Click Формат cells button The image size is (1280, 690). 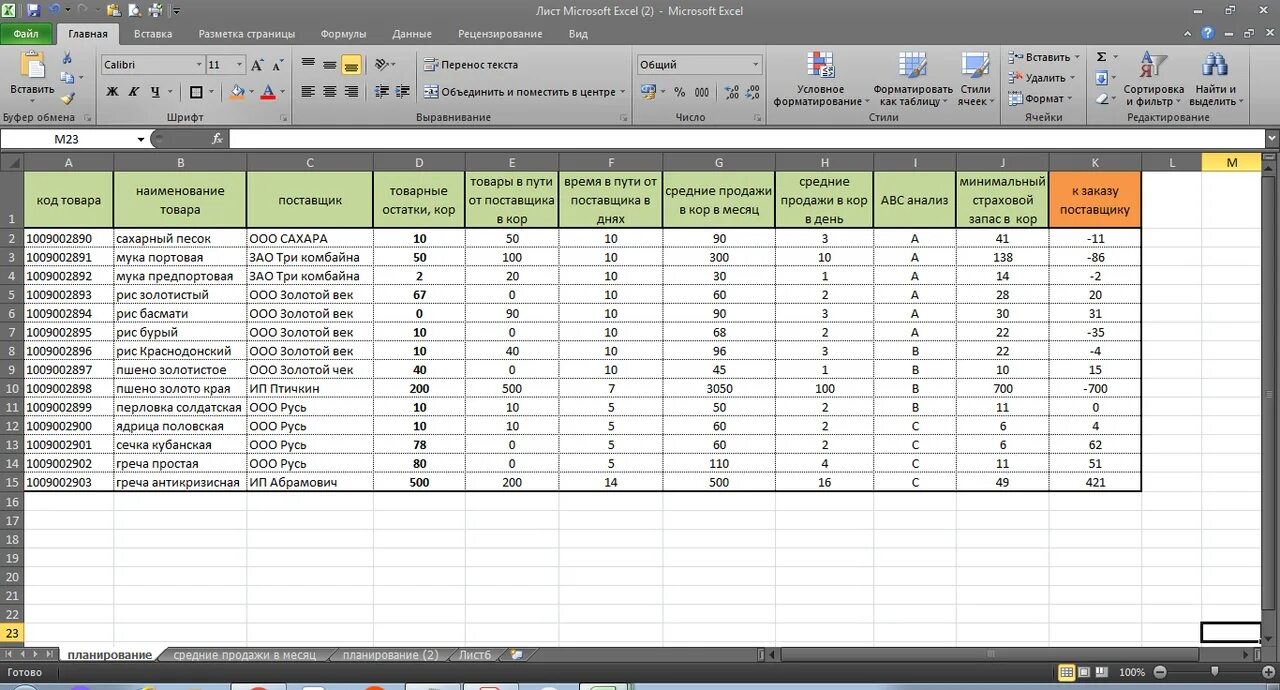(1041, 99)
